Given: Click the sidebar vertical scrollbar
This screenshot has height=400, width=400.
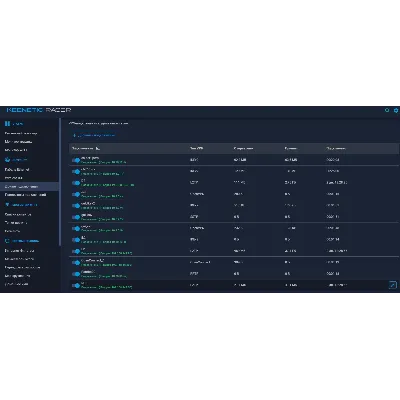Looking at the screenshot, I should coord(60,182).
